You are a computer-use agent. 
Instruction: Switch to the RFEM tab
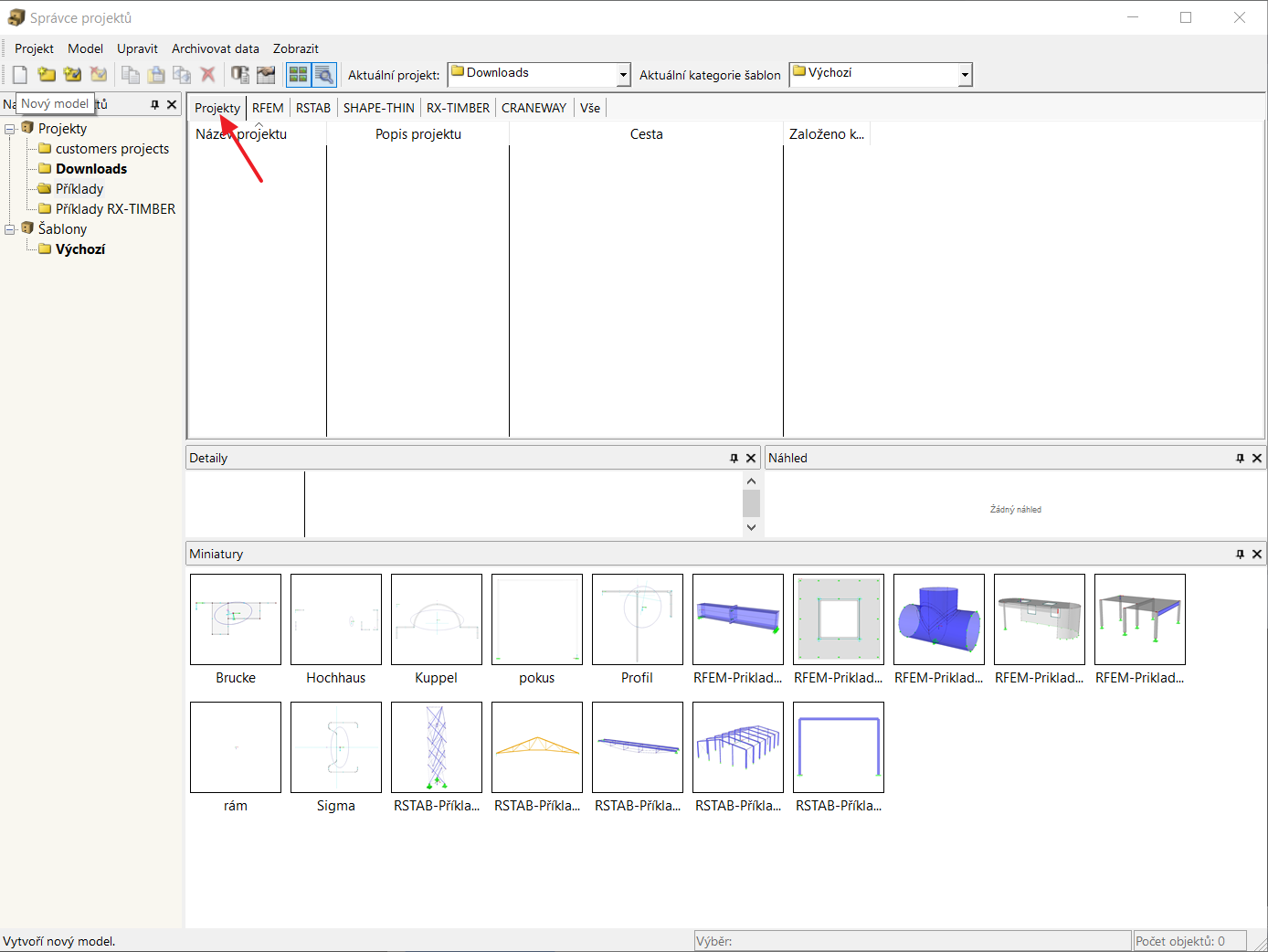(268, 108)
